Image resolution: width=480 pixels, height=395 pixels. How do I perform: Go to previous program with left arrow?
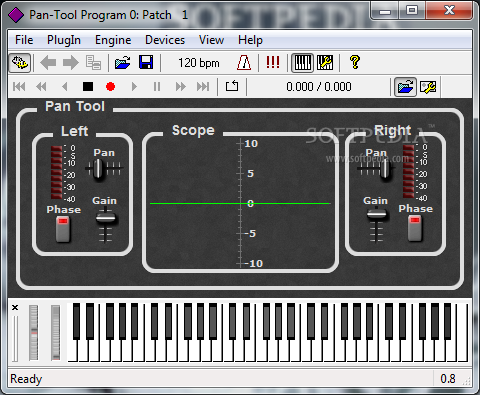(48, 63)
